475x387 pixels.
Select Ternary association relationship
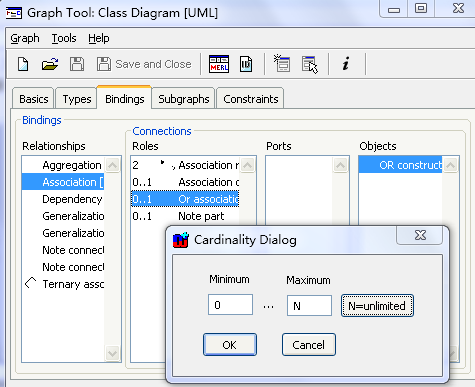[x=63, y=284]
